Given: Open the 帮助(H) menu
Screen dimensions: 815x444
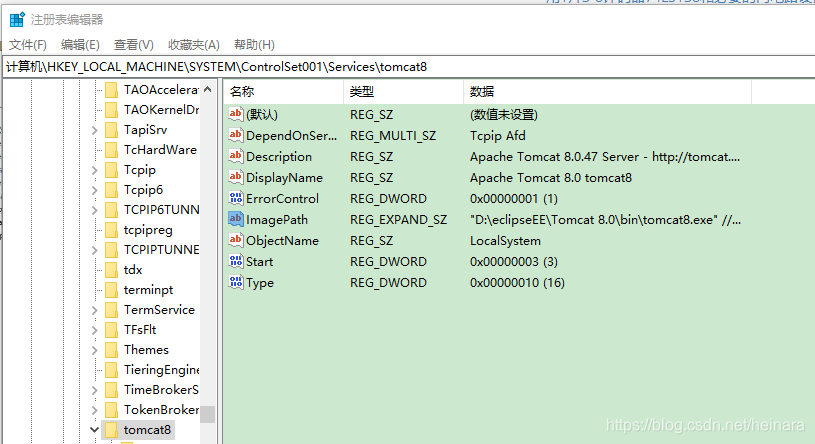Looking at the screenshot, I should tap(254, 45).
